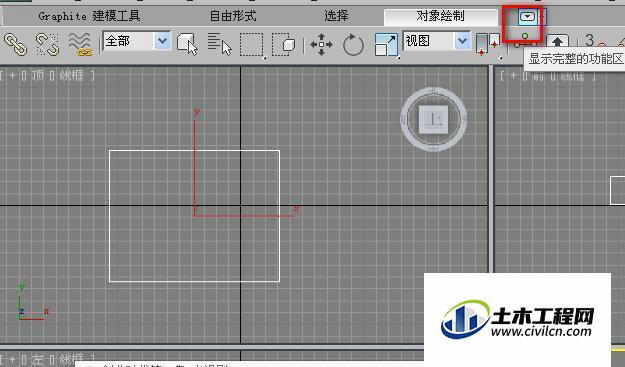Image resolution: width=625 pixels, height=367 pixels.
Task: Click the Unlink Selection chain icon
Action: click(x=47, y=44)
